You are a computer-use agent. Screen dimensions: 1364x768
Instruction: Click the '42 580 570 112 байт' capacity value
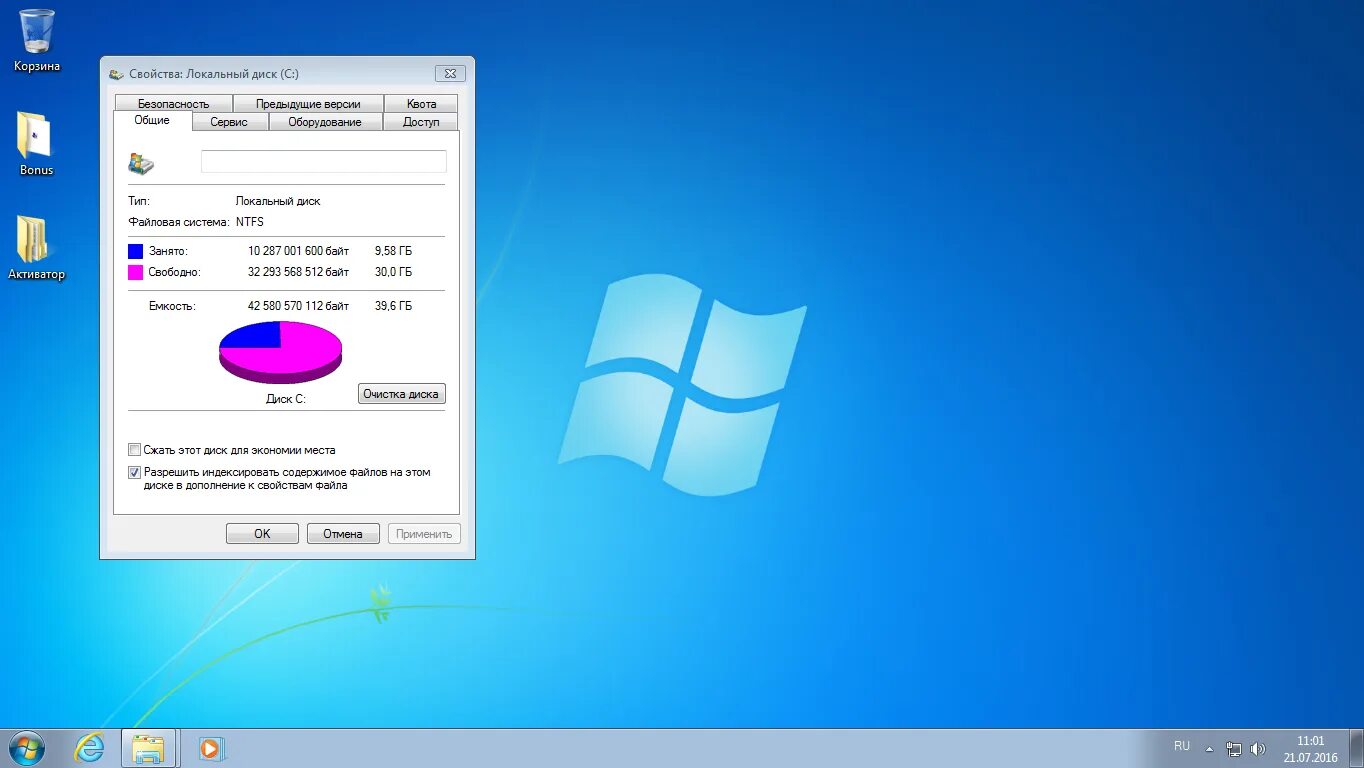tap(298, 306)
